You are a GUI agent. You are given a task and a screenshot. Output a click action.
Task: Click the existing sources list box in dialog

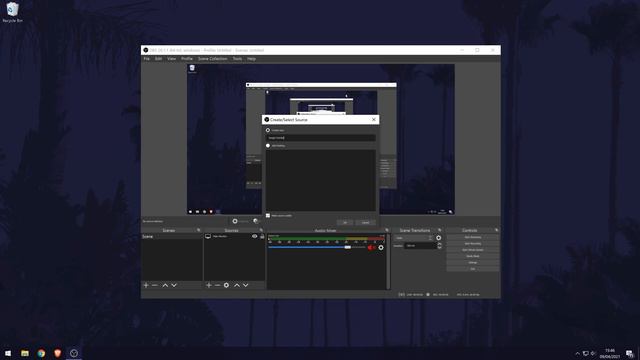point(321,180)
